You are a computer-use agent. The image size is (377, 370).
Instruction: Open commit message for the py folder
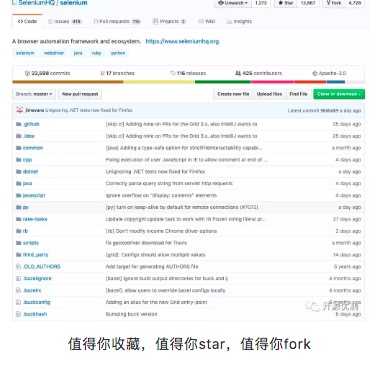click(182, 207)
